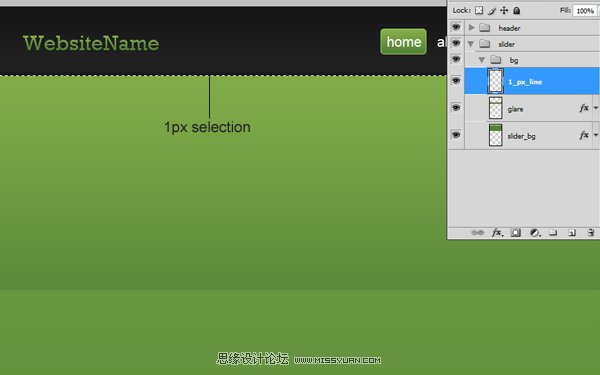Expand the glare layer's effects list
The image size is (600, 375).
(596, 108)
